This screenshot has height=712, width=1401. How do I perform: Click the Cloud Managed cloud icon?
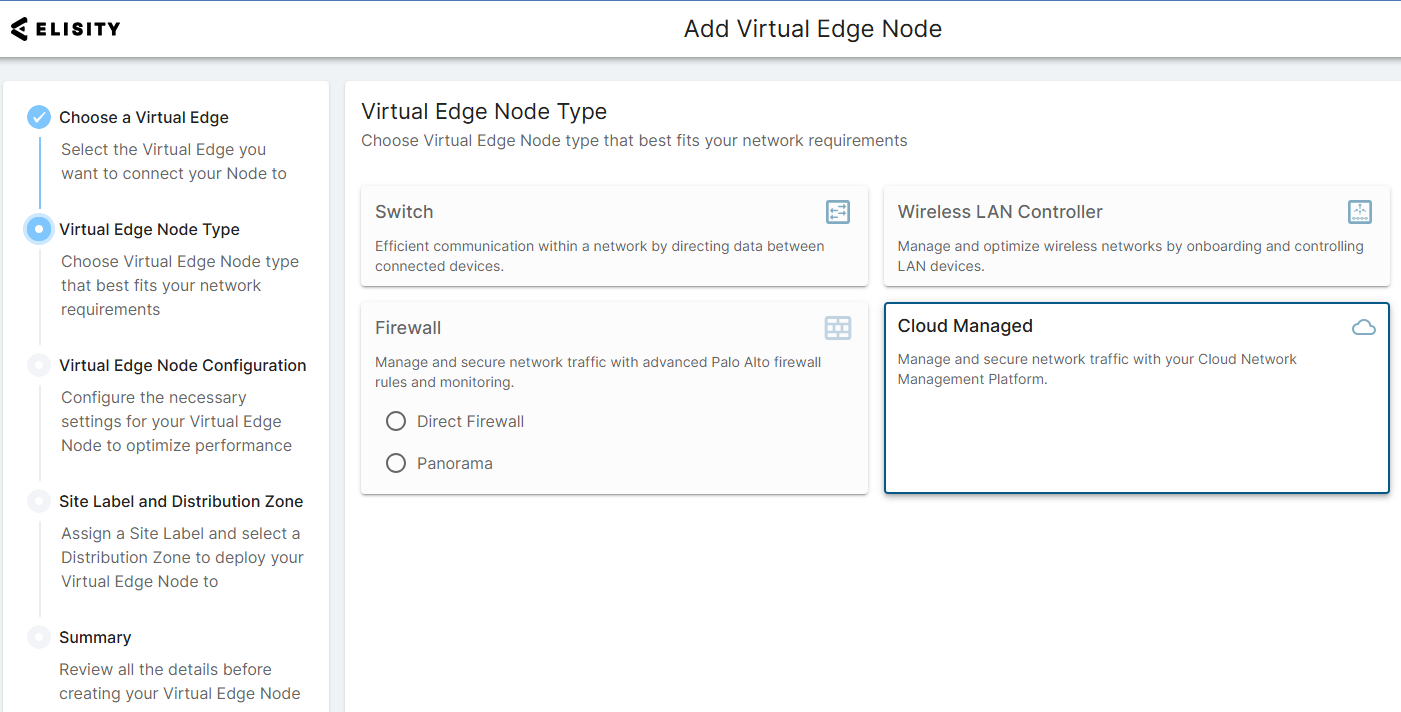(1363, 327)
